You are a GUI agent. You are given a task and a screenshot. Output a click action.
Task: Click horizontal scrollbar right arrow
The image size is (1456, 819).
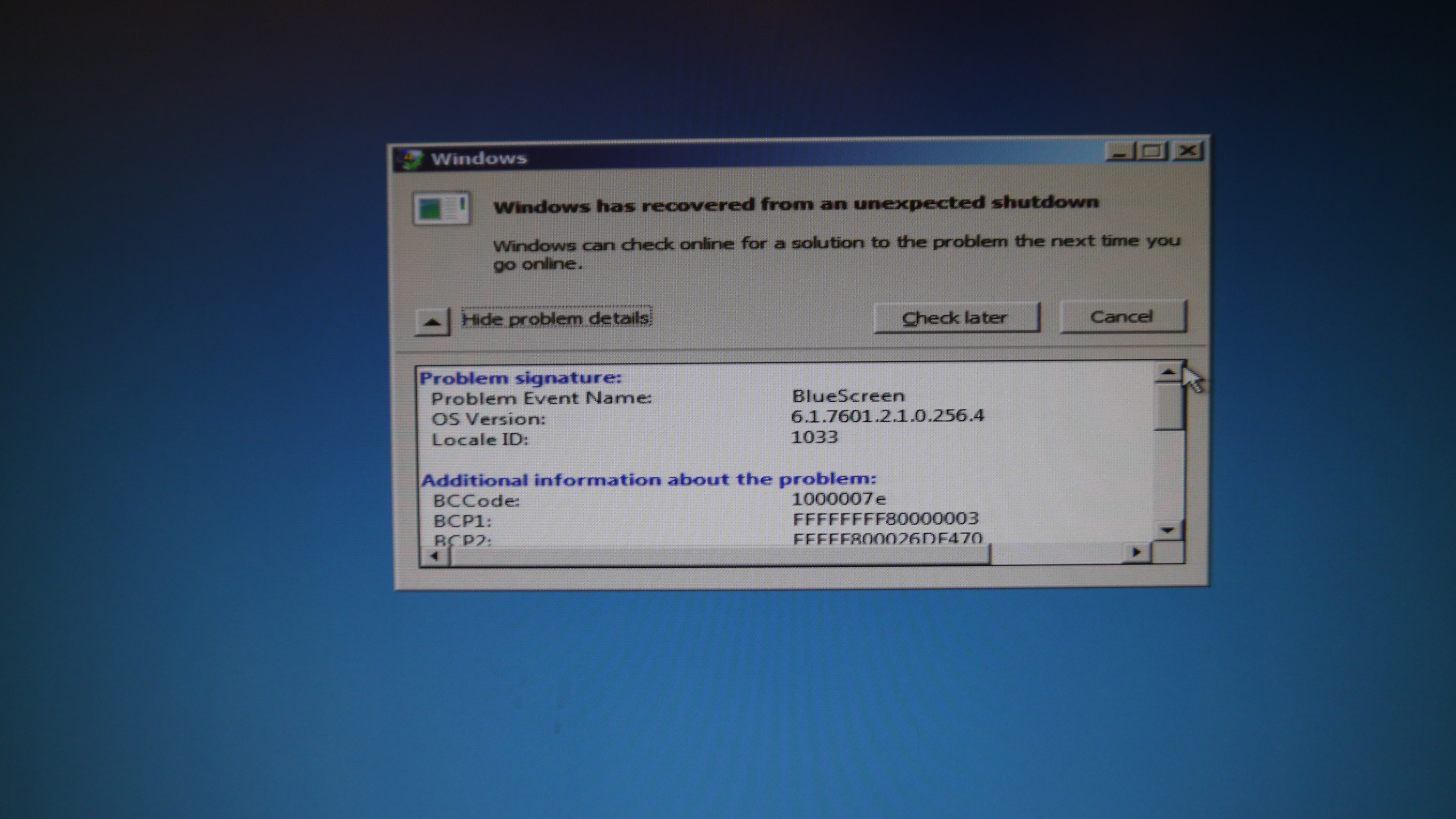pyautogui.click(x=1136, y=552)
